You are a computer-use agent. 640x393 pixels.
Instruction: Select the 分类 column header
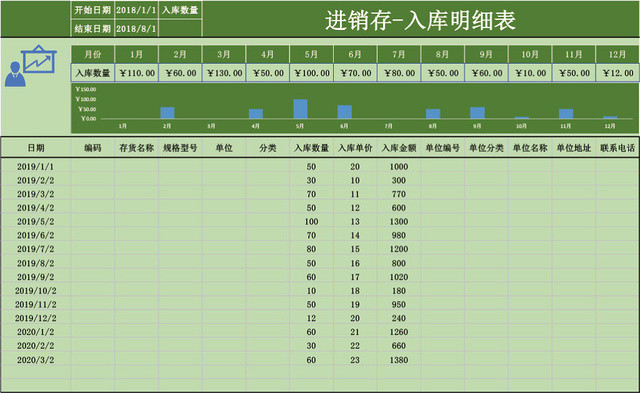point(267,148)
